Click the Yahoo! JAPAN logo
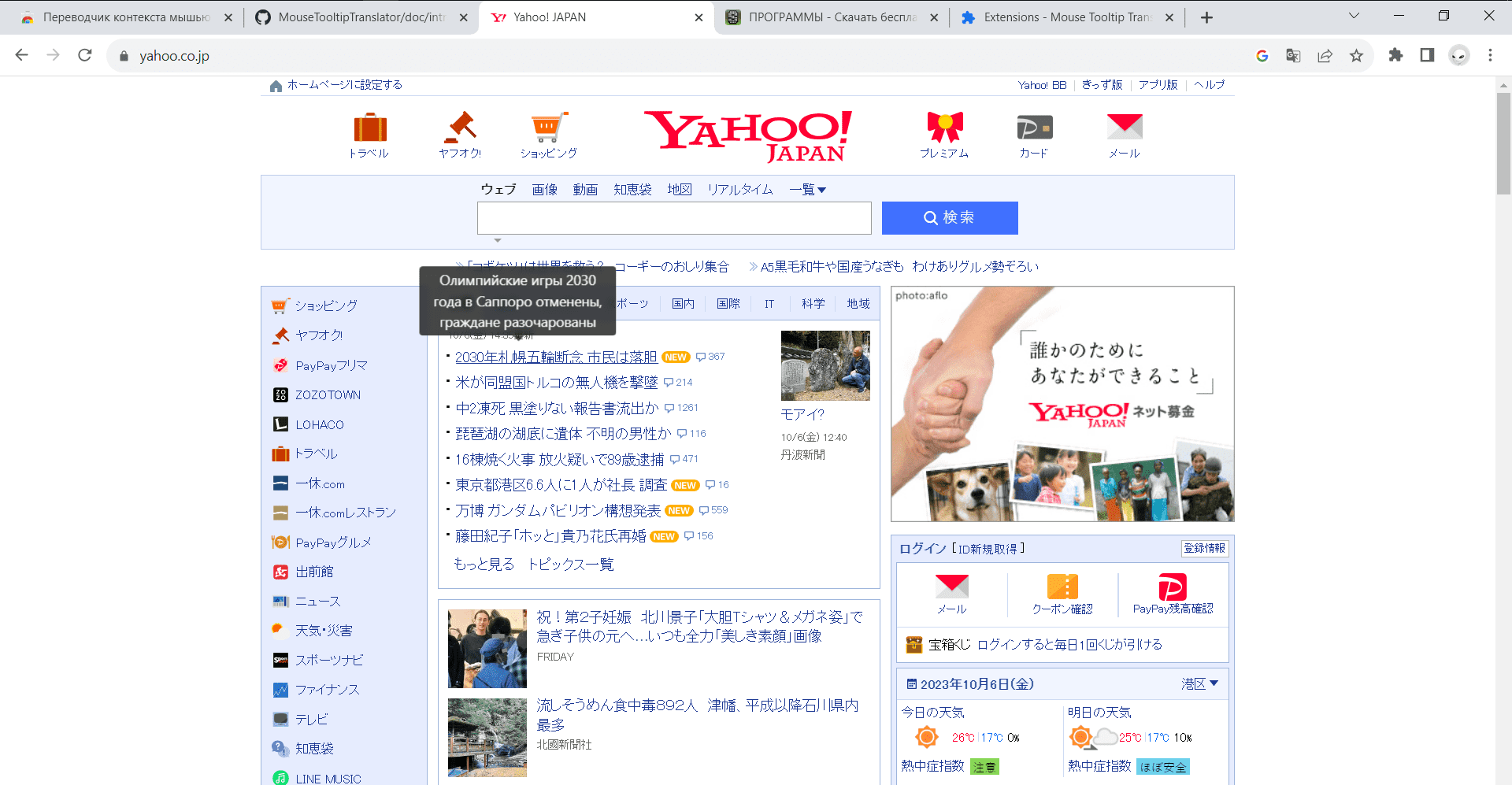Image resolution: width=1512 pixels, height=785 pixels. click(x=747, y=135)
